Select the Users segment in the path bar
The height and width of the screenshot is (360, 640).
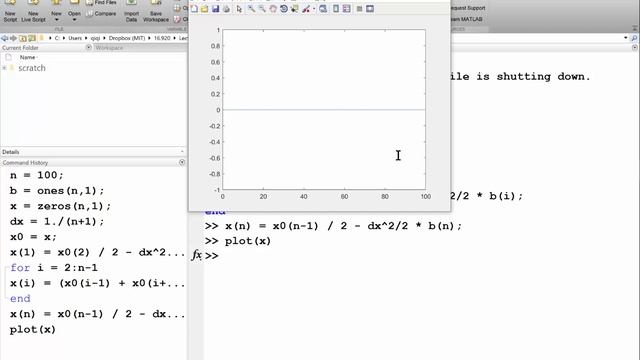[75, 38]
